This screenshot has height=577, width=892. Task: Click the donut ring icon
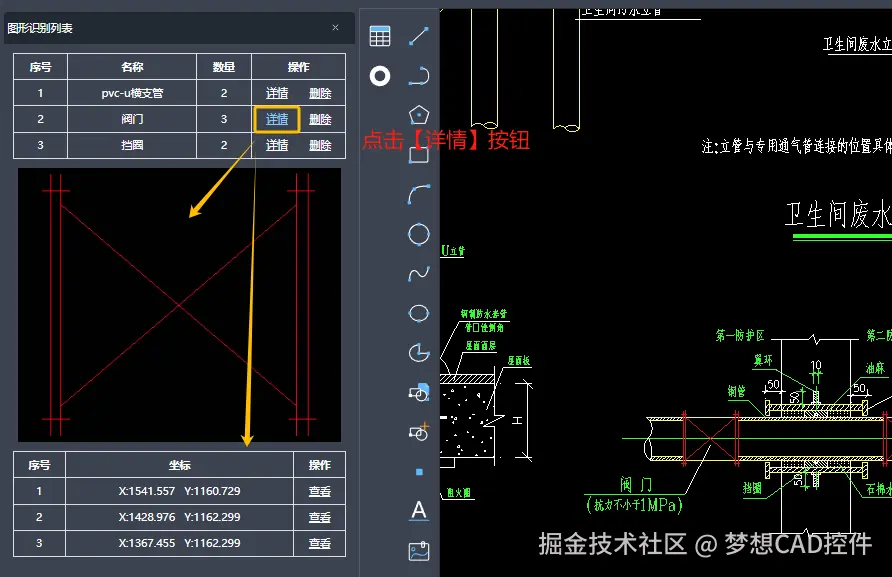pos(379,76)
